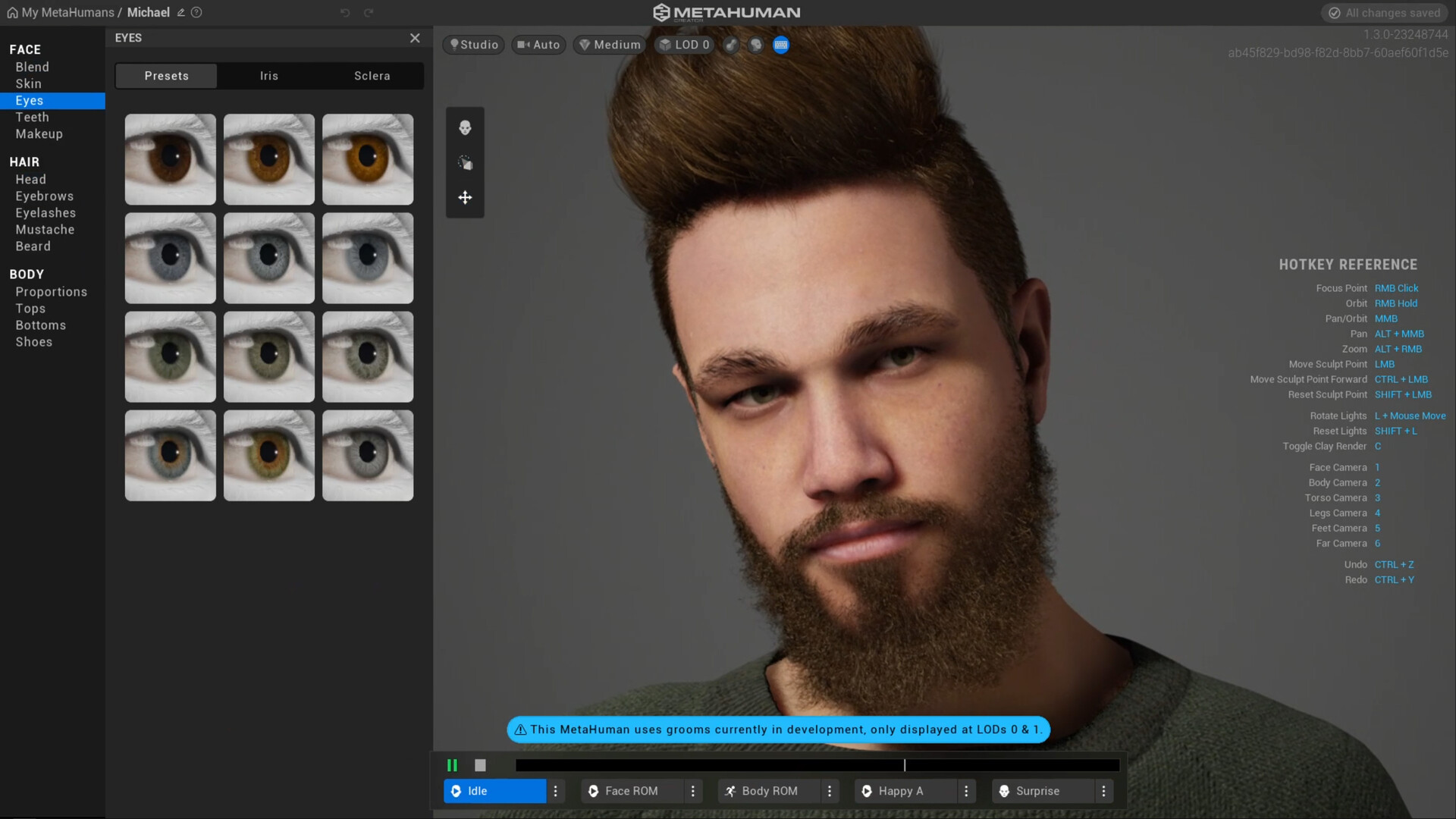Open the rename pencil icon beside Michael

(180, 12)
